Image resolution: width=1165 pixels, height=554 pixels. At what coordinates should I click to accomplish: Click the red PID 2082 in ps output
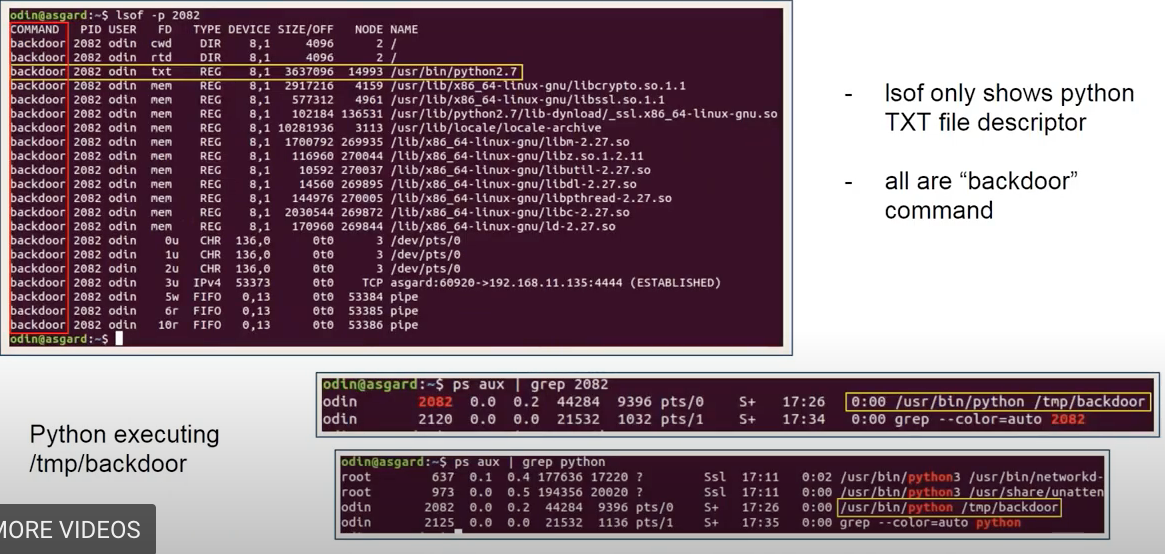coord(435,402)
